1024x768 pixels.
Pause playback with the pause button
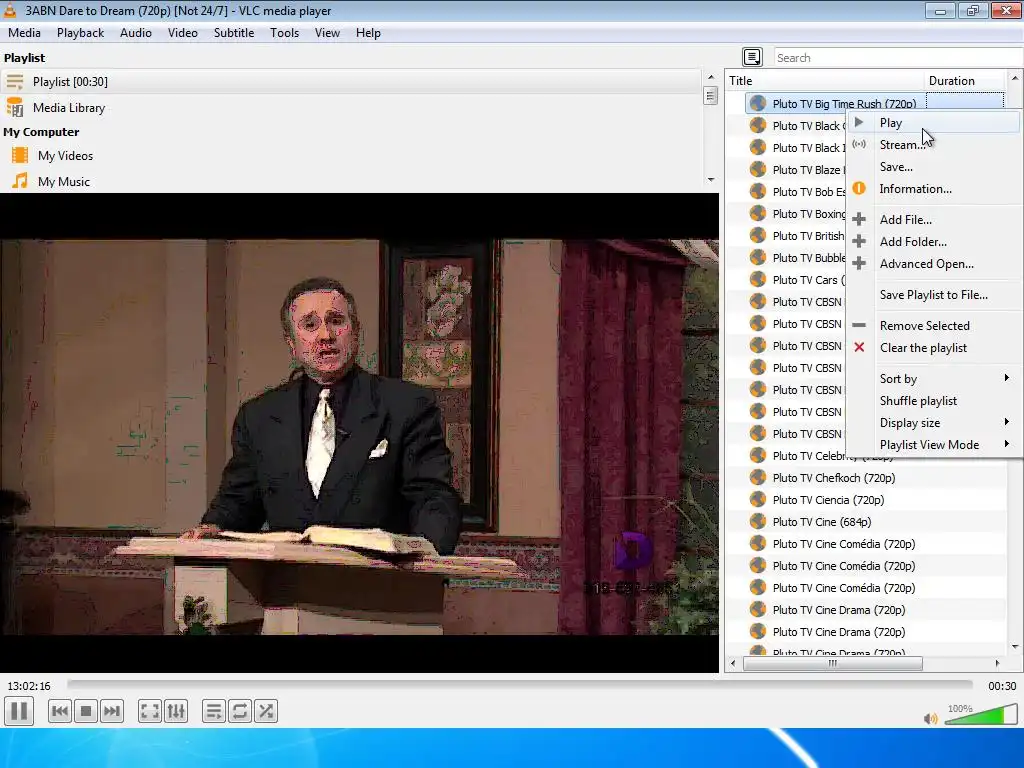[19, 711]
